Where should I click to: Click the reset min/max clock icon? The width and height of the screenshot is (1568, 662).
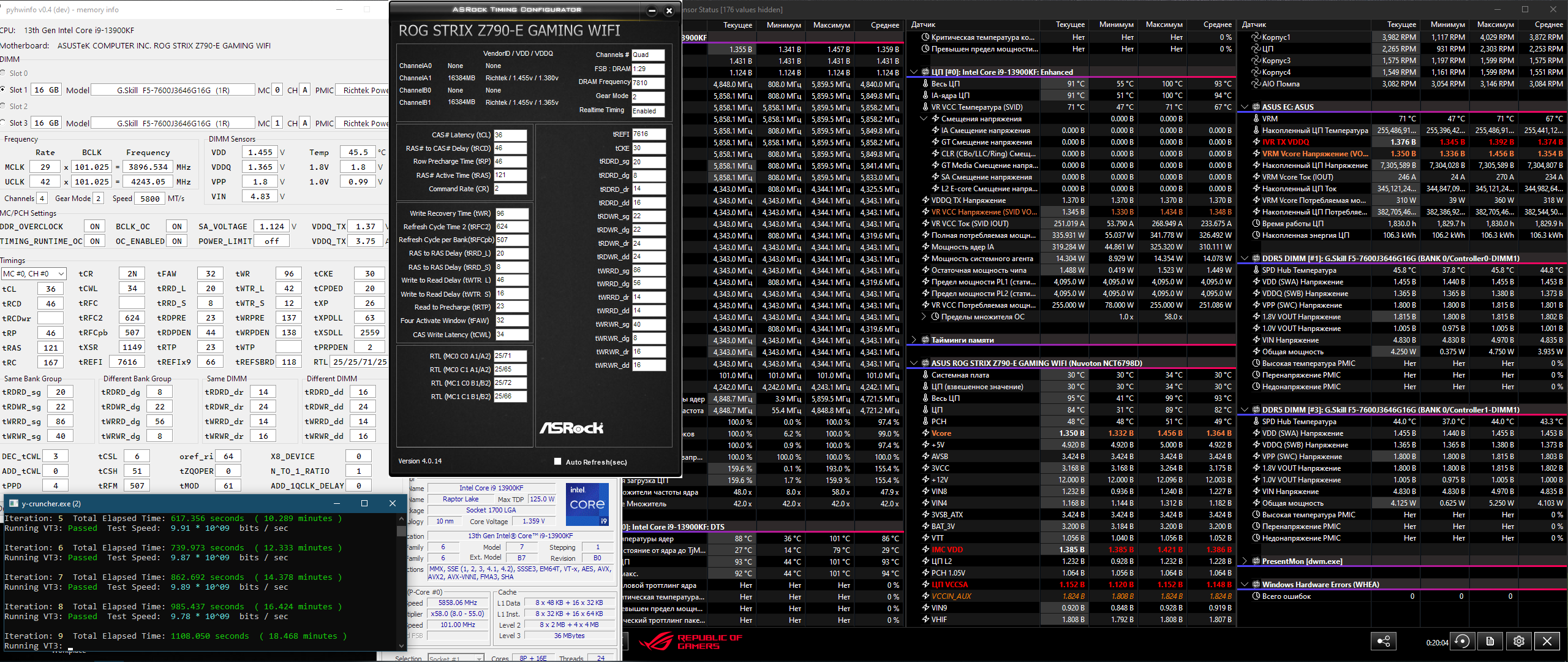(x=1462, y=641)
